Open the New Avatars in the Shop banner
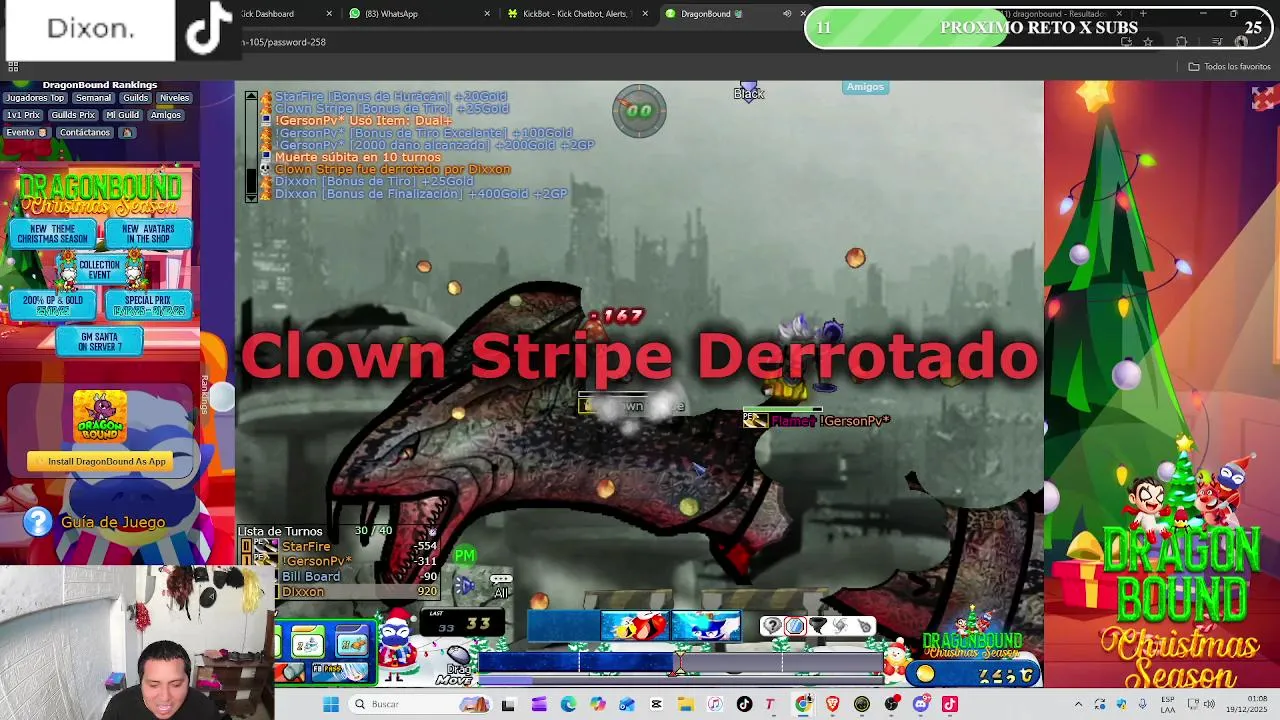This screenshot has width=1280, height=720. click(147, 234)
